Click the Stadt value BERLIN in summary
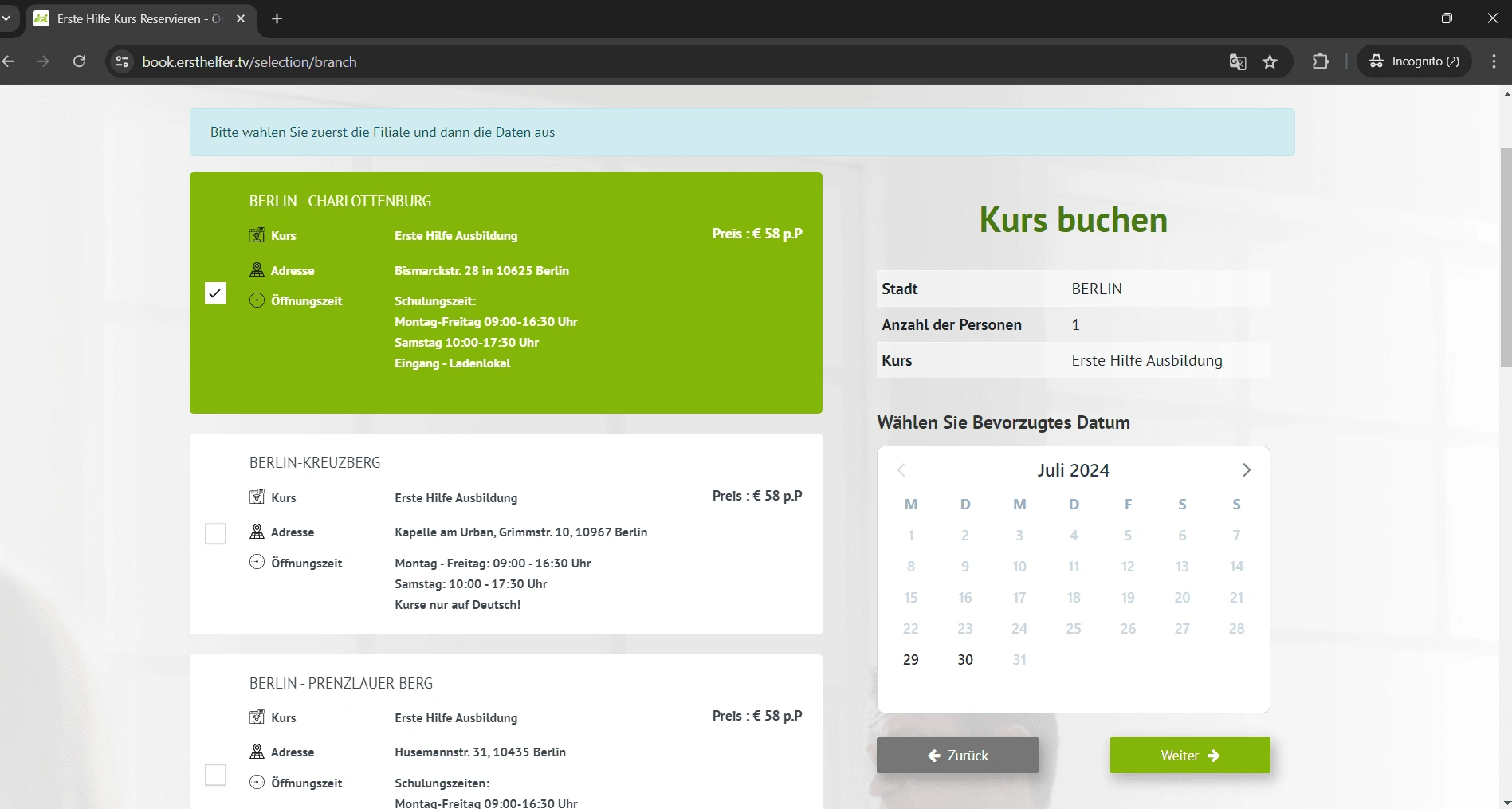1512x809 pixels. click(x=1097, y=289)
